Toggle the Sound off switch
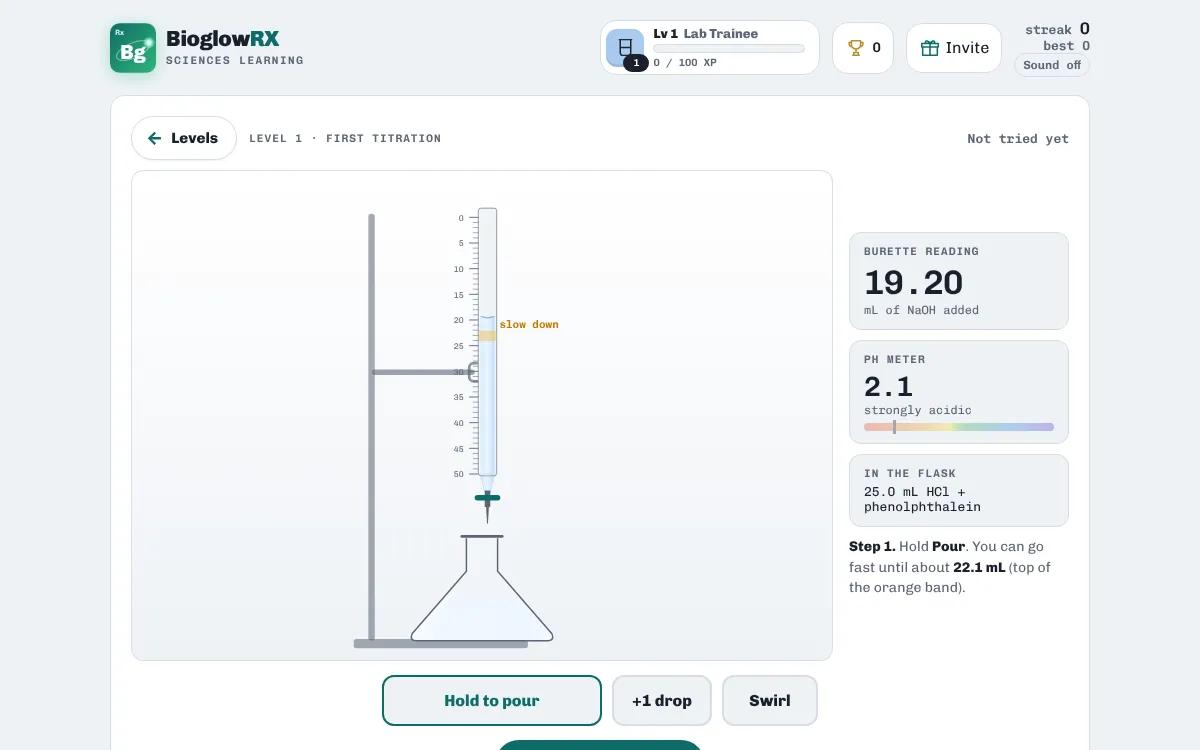 pyautogui.click(x=1052, y=65)
